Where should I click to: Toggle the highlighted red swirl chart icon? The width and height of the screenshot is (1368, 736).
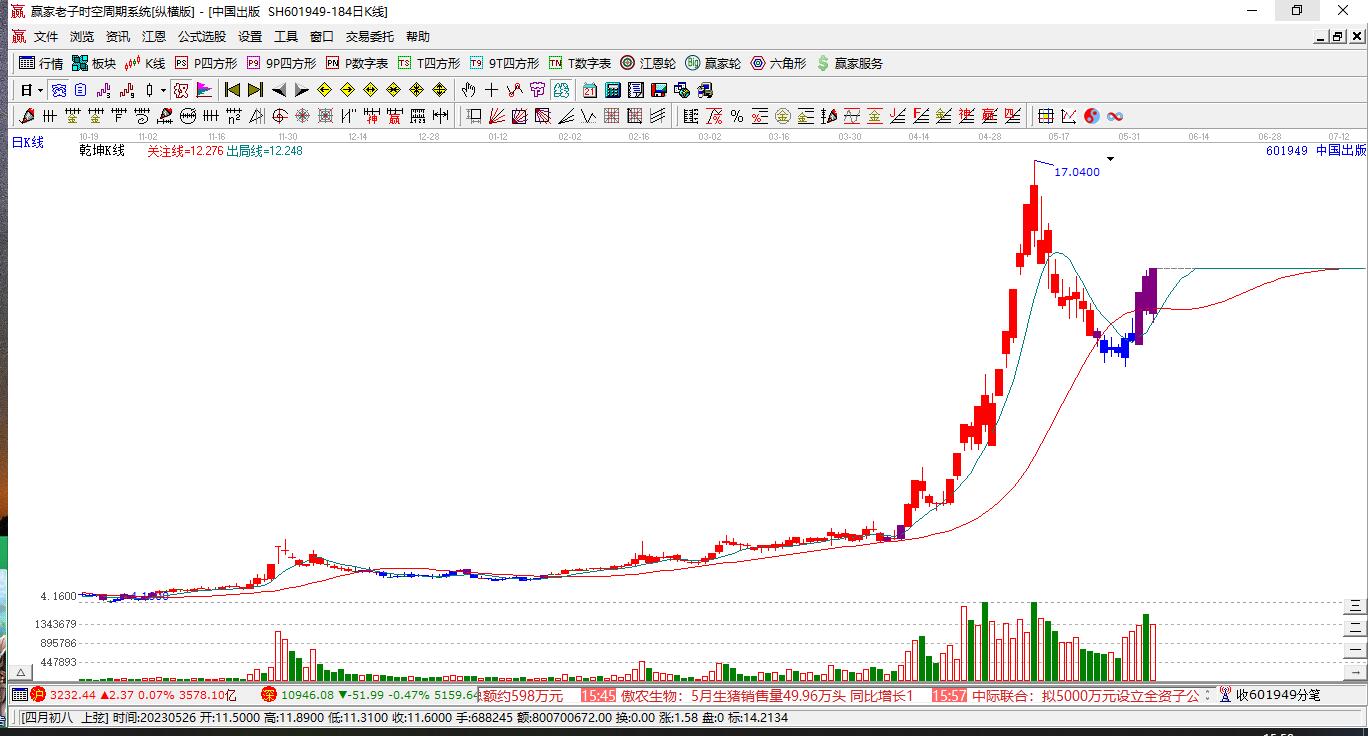click(181, 90)
